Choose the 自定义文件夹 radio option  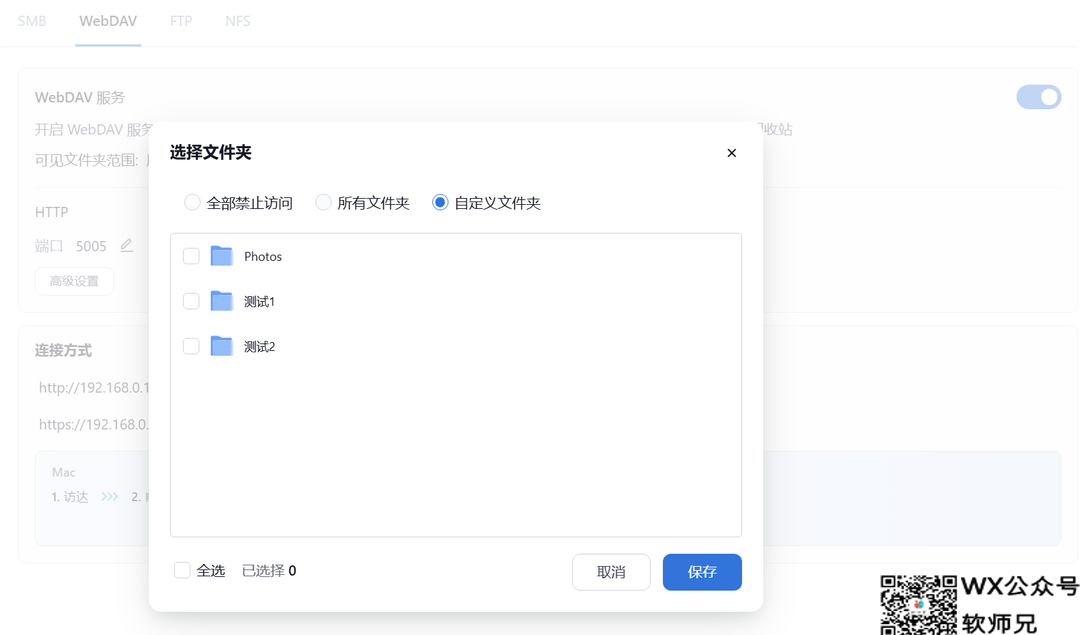tap(440, 202)
